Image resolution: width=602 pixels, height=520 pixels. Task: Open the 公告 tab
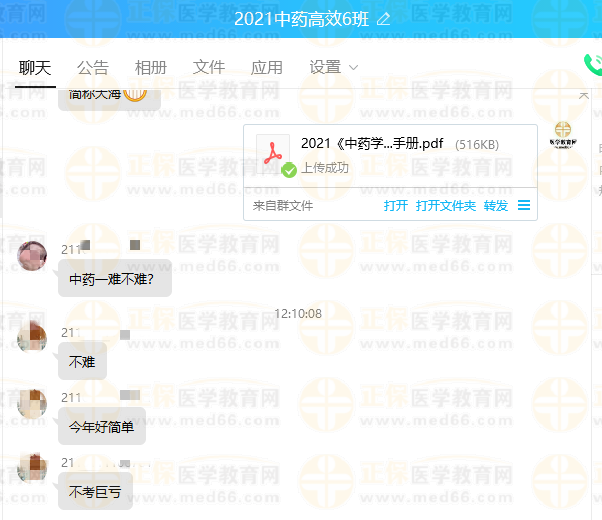point(93,68)
